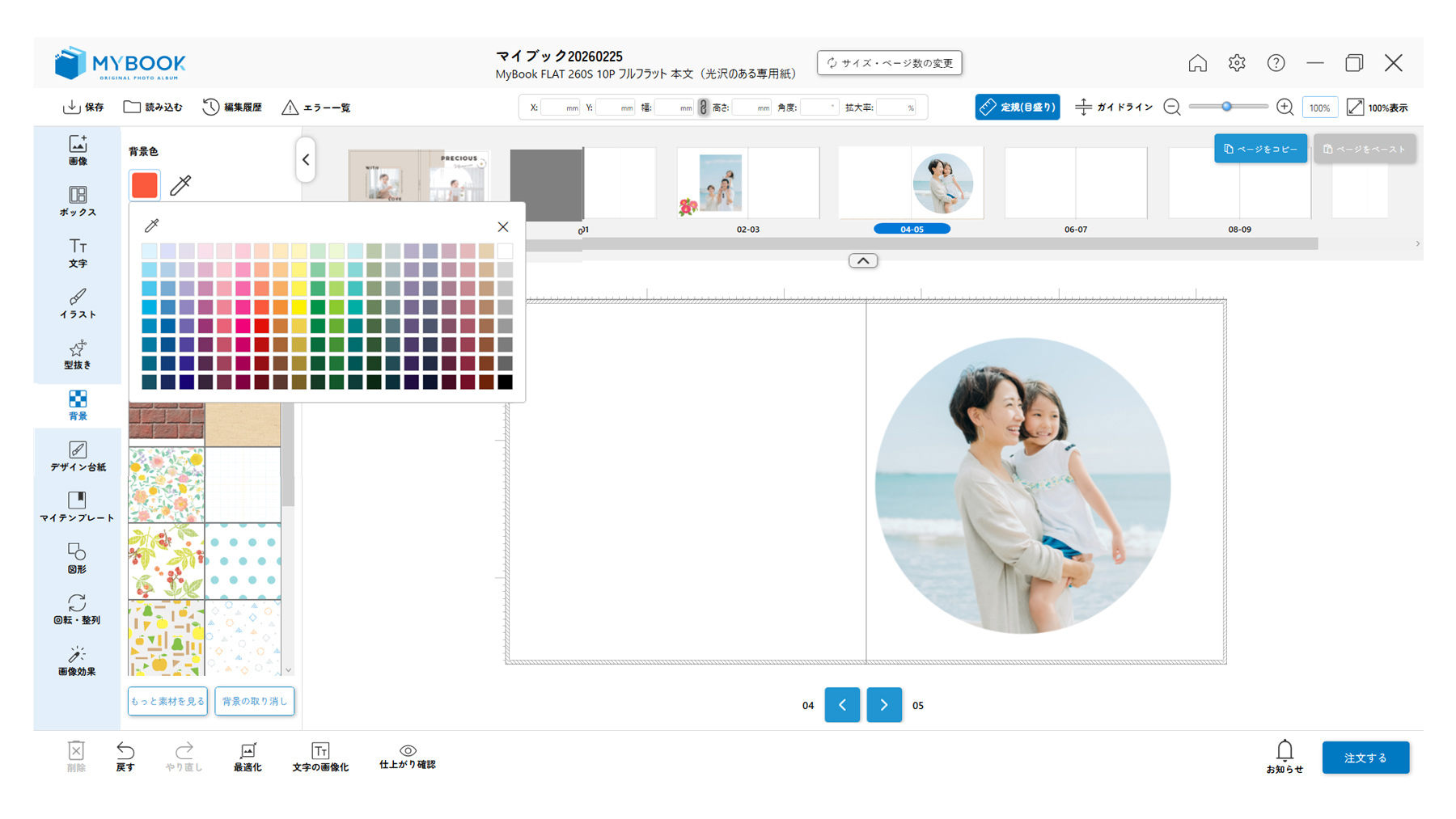1456x819 pixels.
Task: Open the イラスト (illustration) panel
Action: tap(78, 303)
